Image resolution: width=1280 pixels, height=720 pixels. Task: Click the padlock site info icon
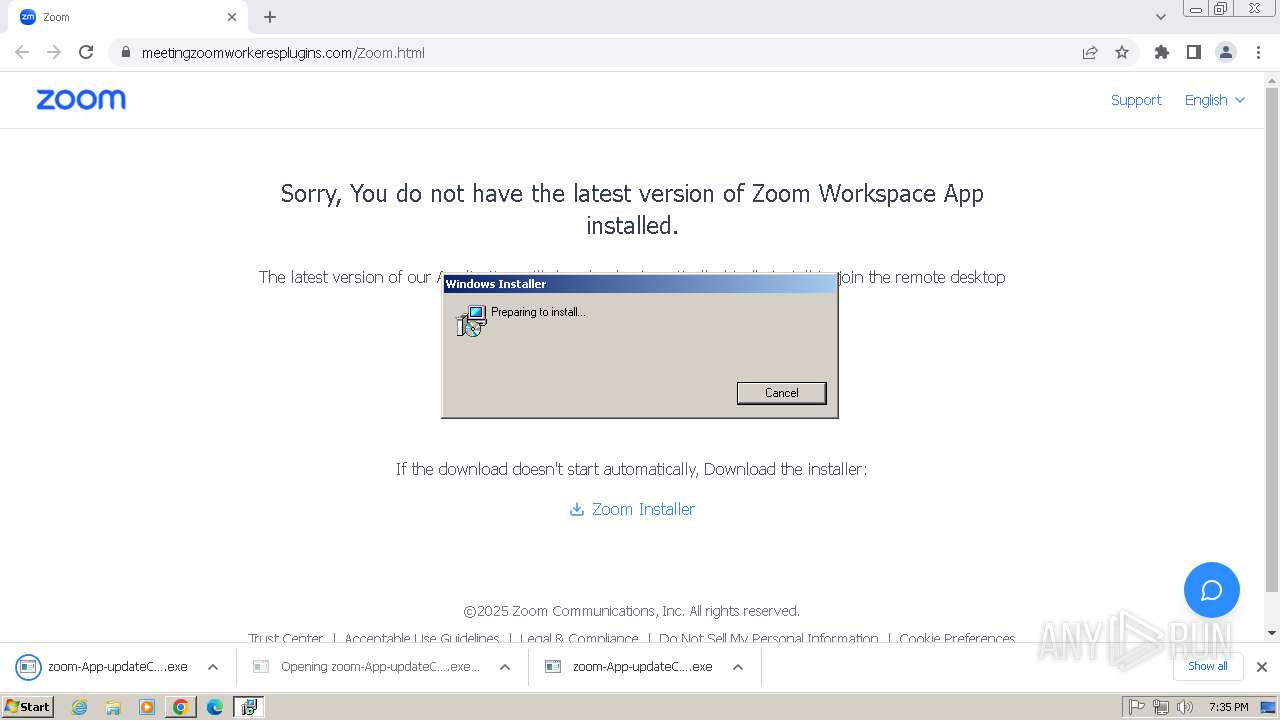tap(125, 52)
